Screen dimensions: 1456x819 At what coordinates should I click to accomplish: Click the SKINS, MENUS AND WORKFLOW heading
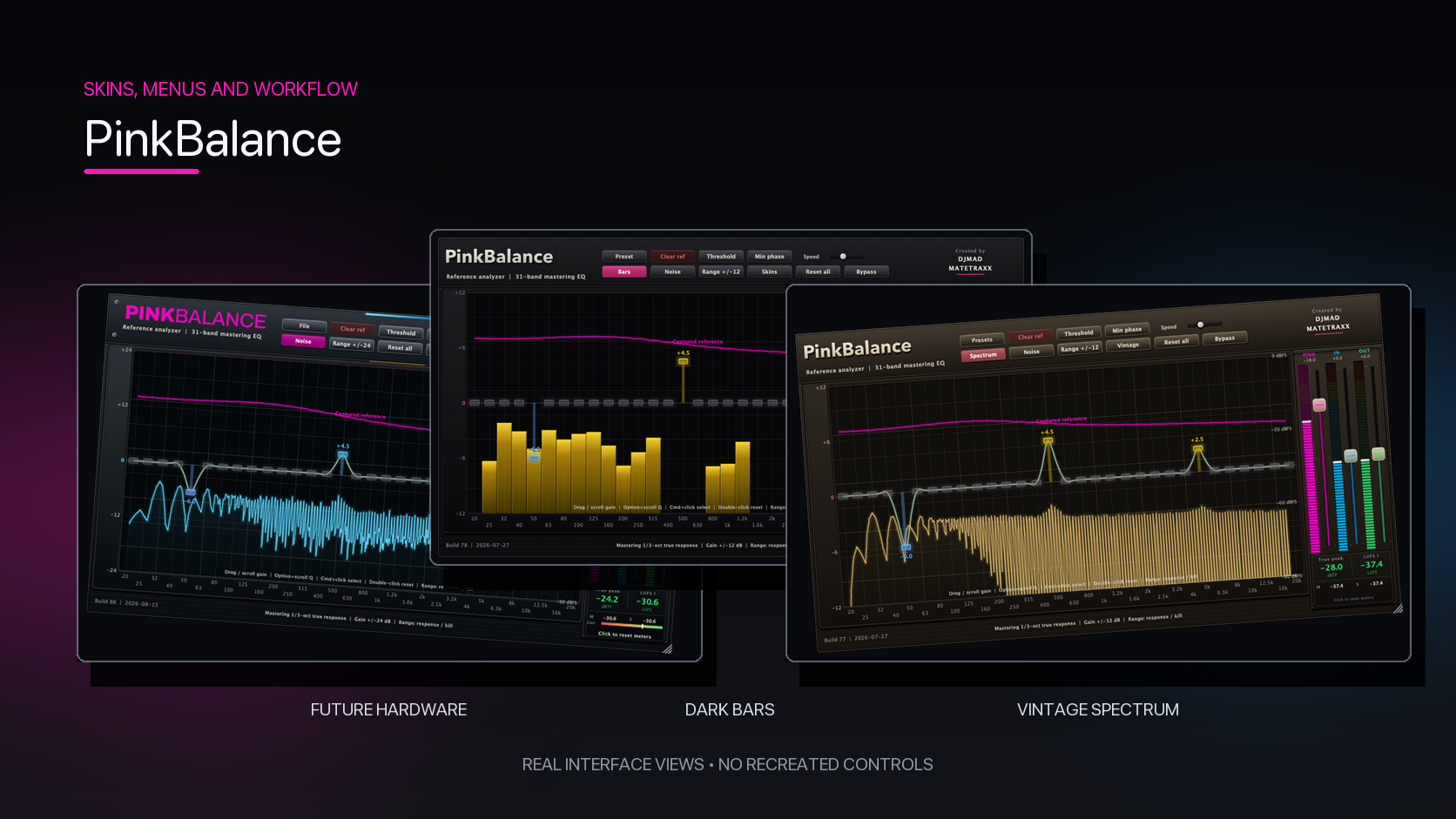220,89
